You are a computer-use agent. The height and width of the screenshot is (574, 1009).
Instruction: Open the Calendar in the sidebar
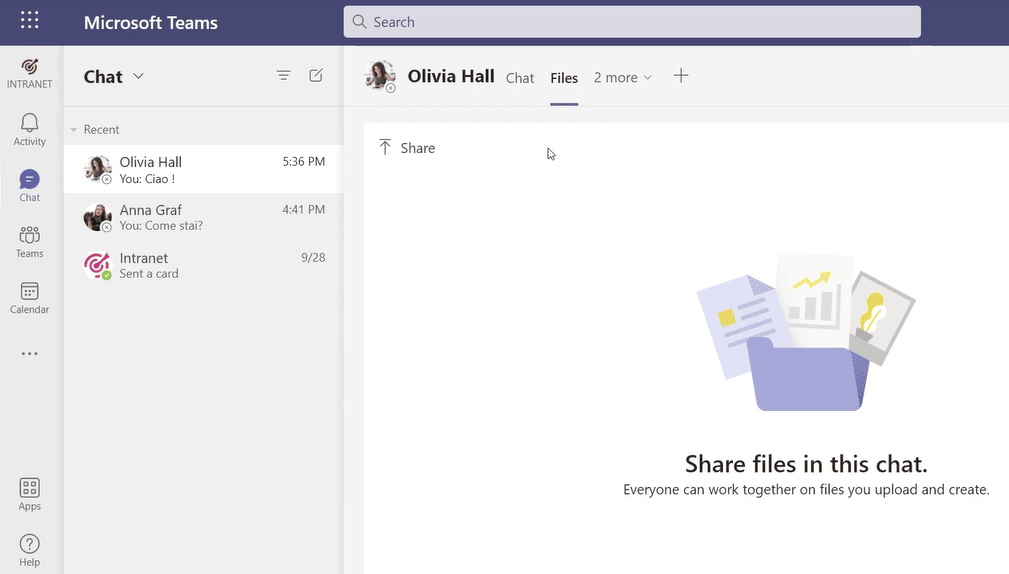click(30, 297)
